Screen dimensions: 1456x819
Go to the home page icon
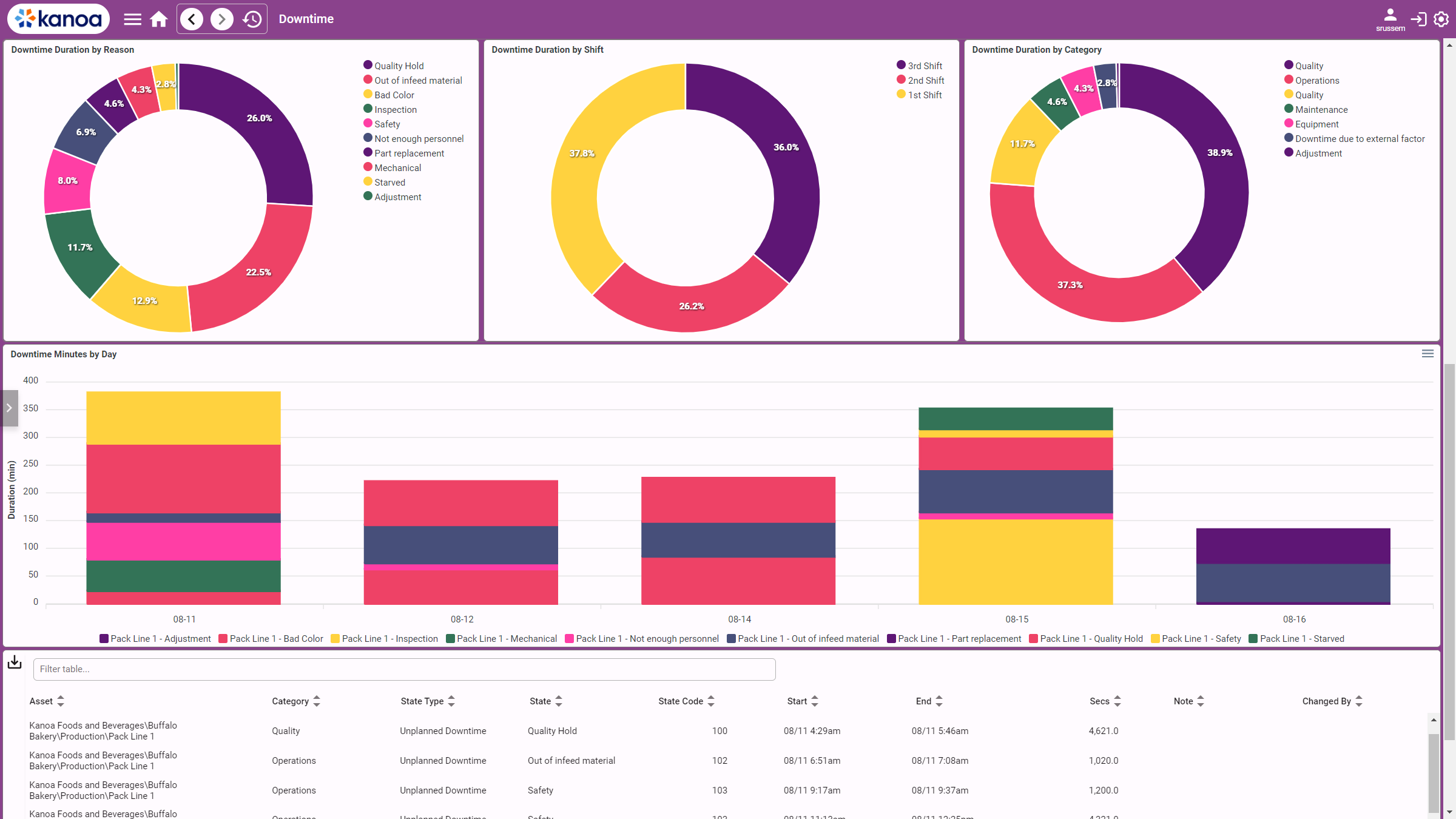[x=159, y=19]
